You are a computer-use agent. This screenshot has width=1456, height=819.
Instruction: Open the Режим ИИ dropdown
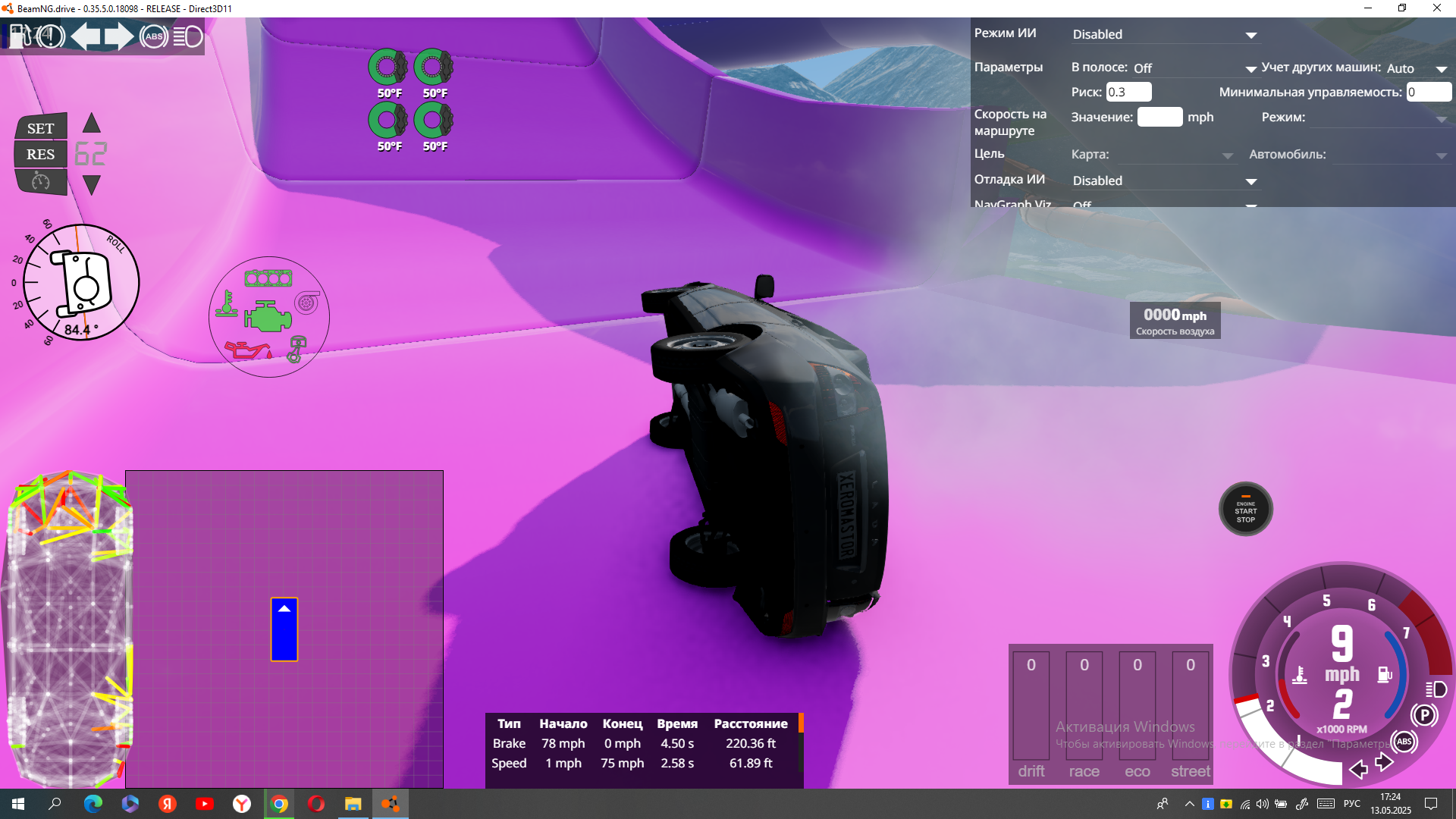pos(1165,35)
